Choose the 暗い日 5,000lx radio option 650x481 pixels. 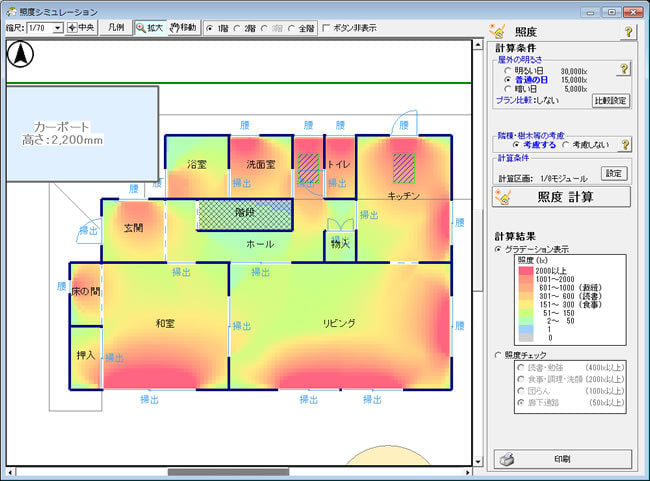(507, 88)
